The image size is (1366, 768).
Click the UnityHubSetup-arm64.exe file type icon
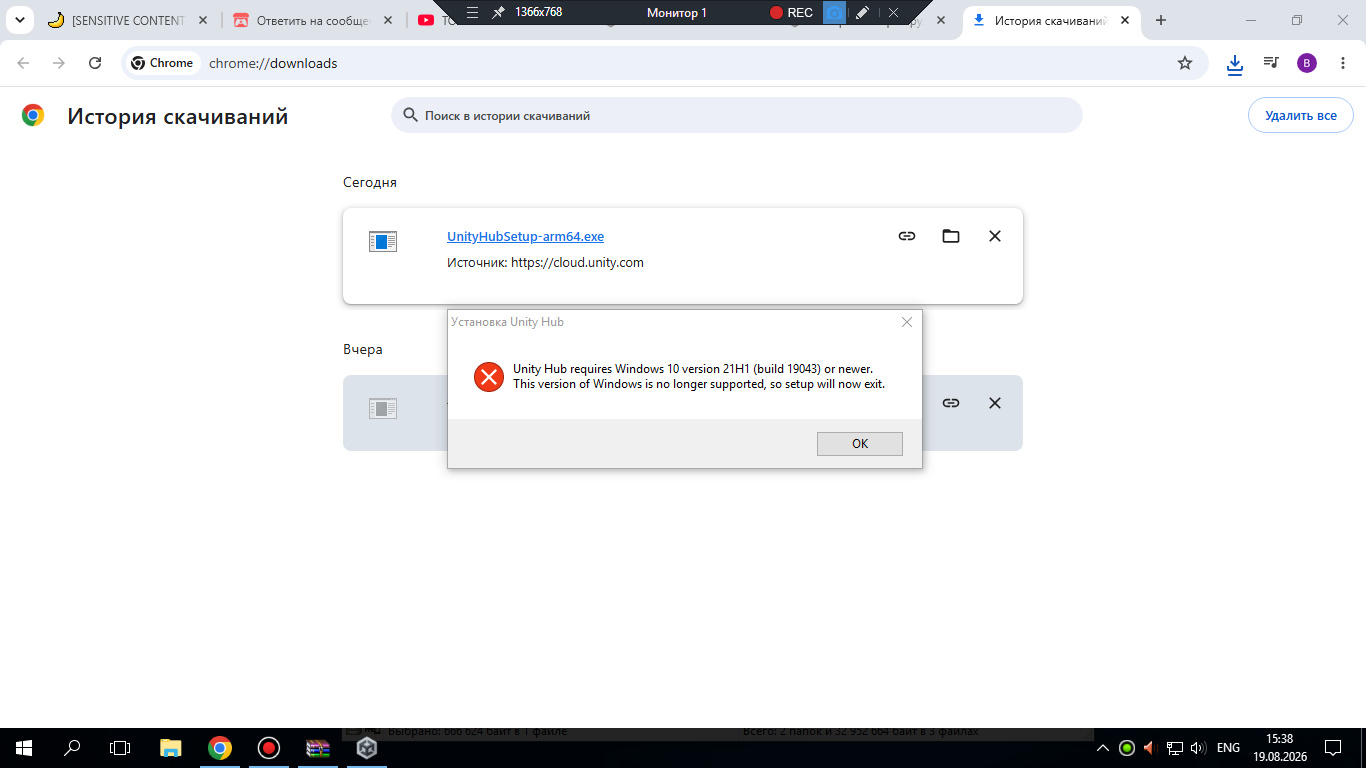[383, 241]
